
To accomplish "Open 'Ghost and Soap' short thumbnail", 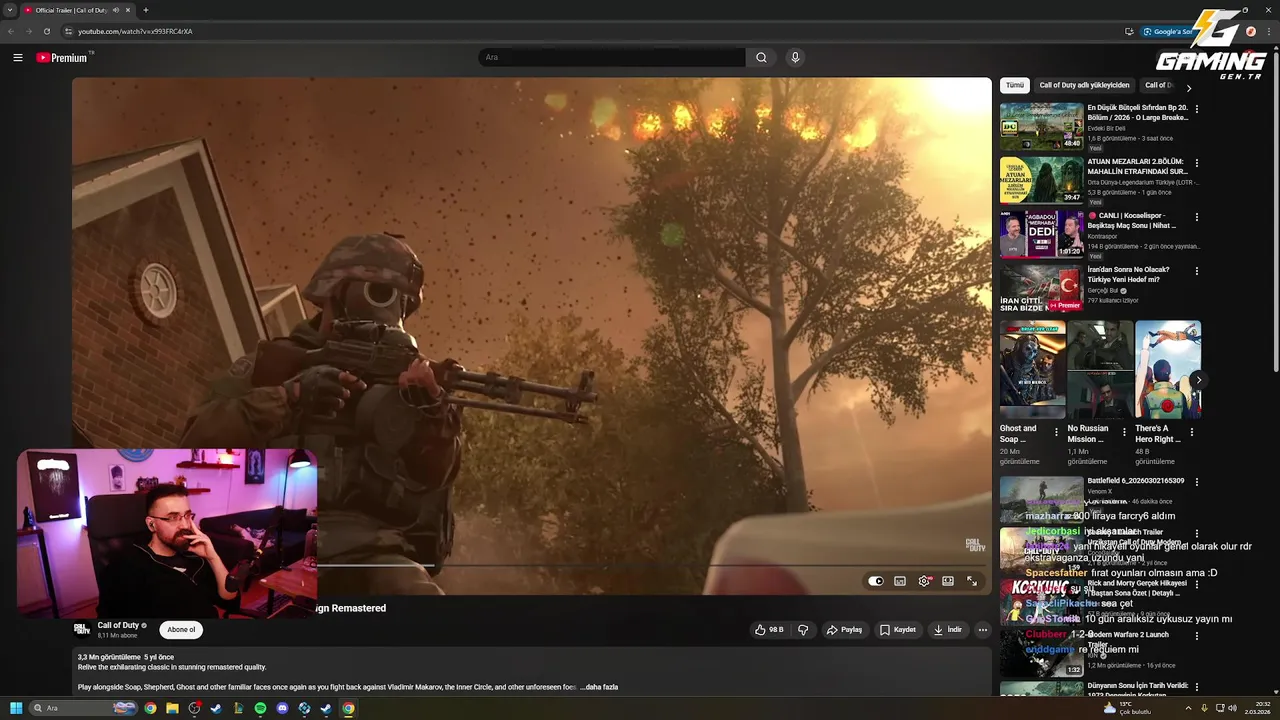I will 1032,369.
